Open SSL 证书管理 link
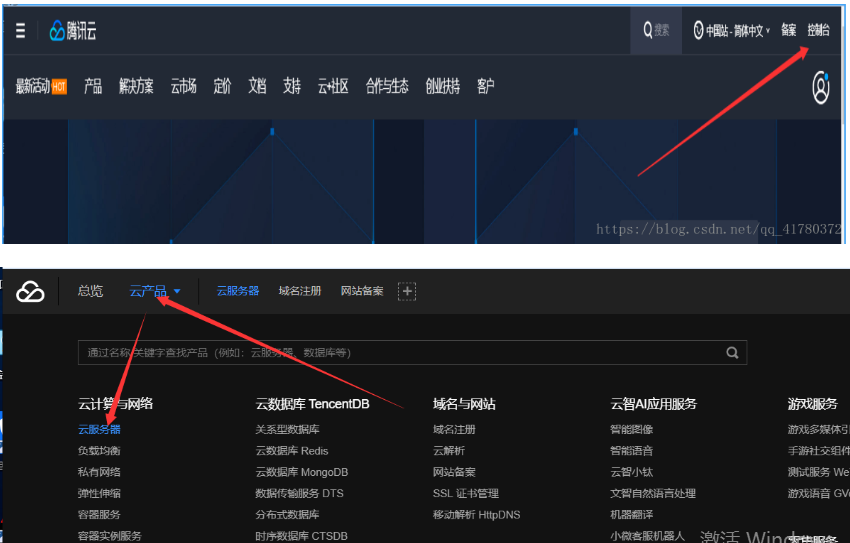 (466, 494)
